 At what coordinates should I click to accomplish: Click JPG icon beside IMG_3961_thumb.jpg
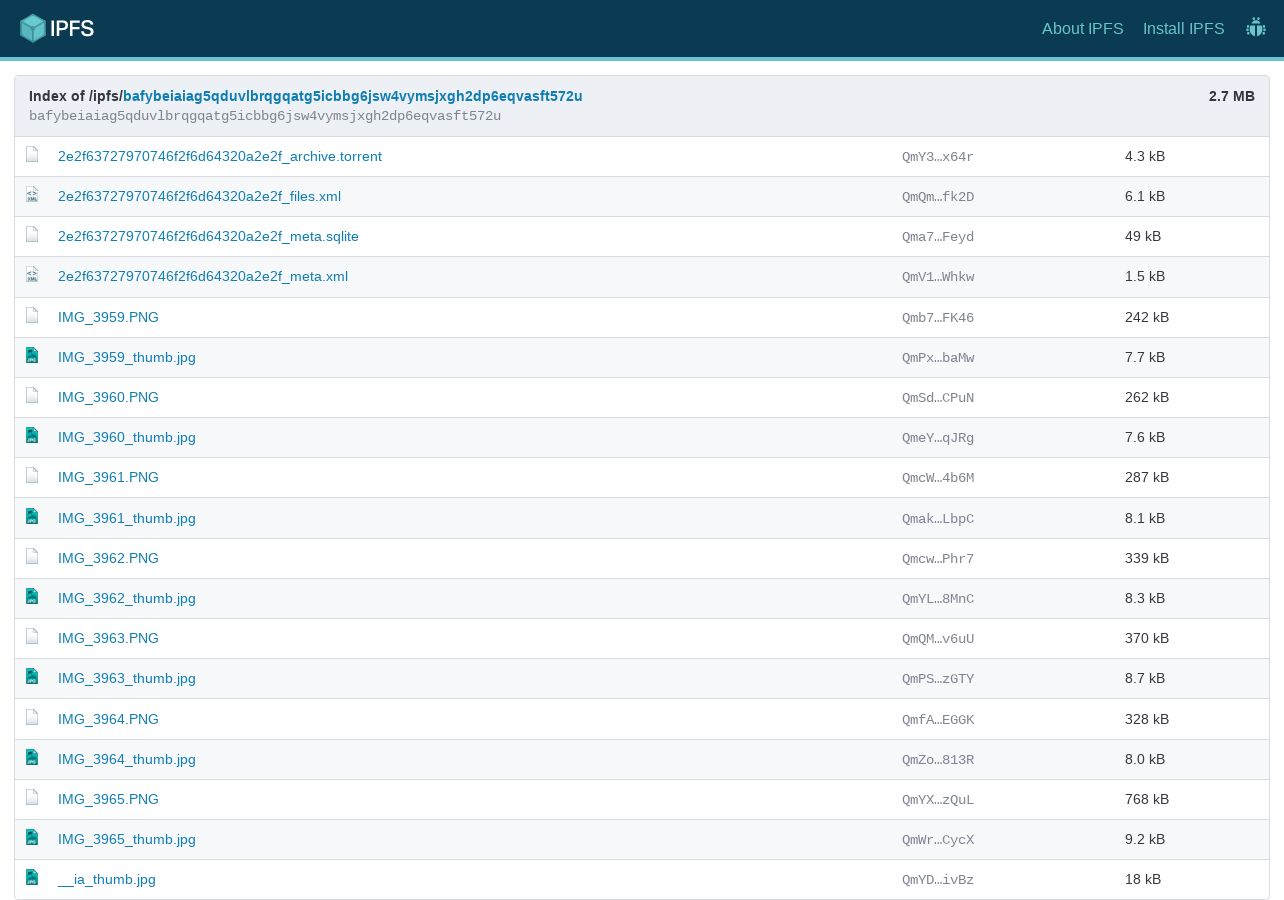click(32, 517)
